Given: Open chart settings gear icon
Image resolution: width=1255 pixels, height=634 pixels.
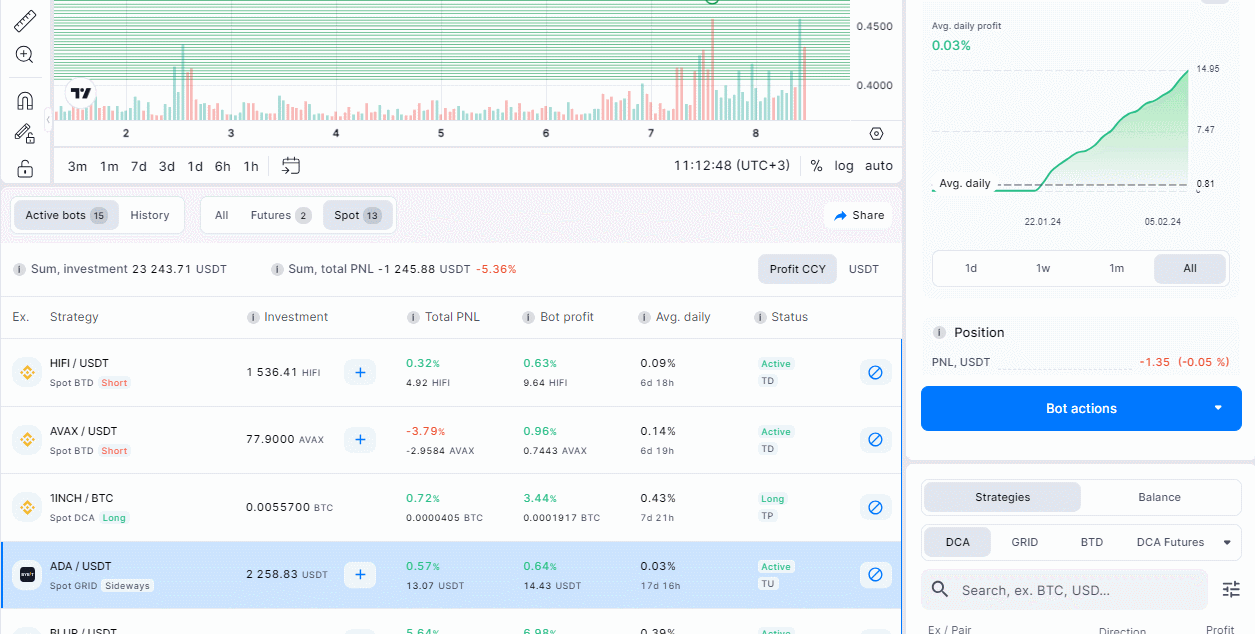Looking at the screenshot, I should 877,134.
